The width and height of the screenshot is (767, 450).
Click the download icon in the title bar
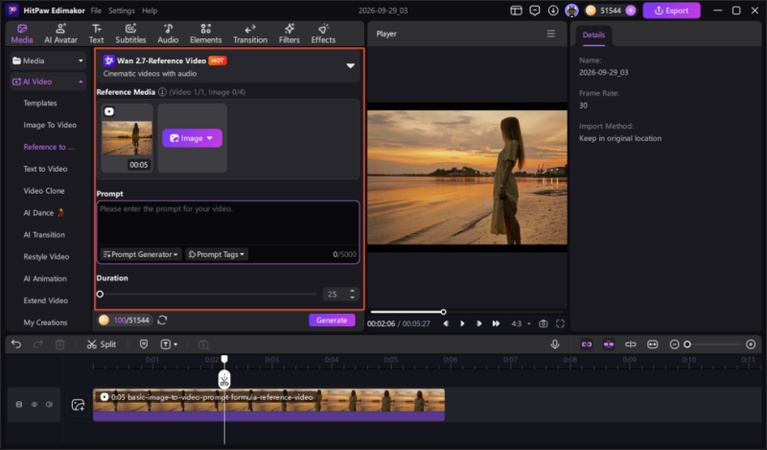553,10
